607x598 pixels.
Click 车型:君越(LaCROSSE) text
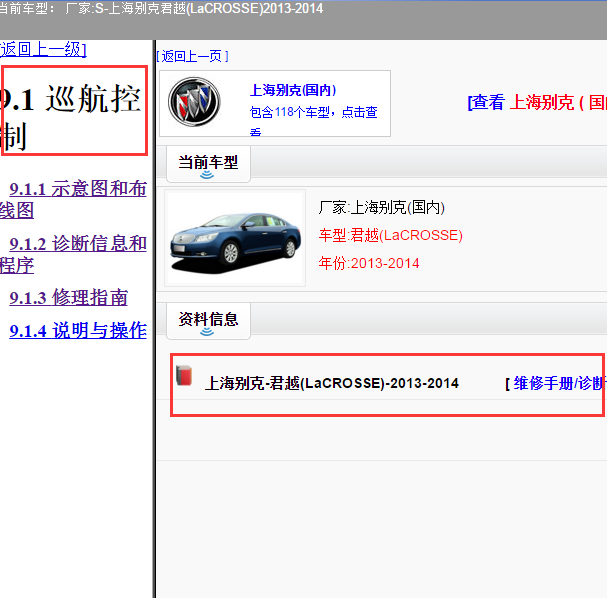391,235
